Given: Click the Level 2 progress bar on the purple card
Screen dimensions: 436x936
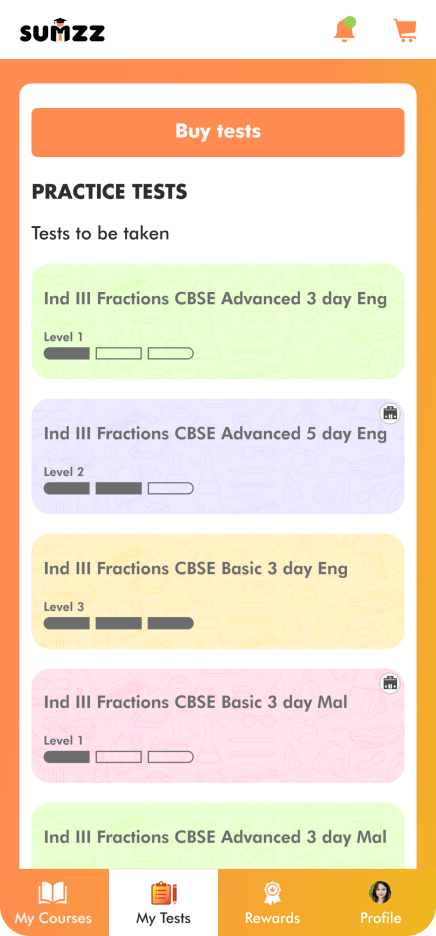Looking at the screenshot, I should 119,488.
